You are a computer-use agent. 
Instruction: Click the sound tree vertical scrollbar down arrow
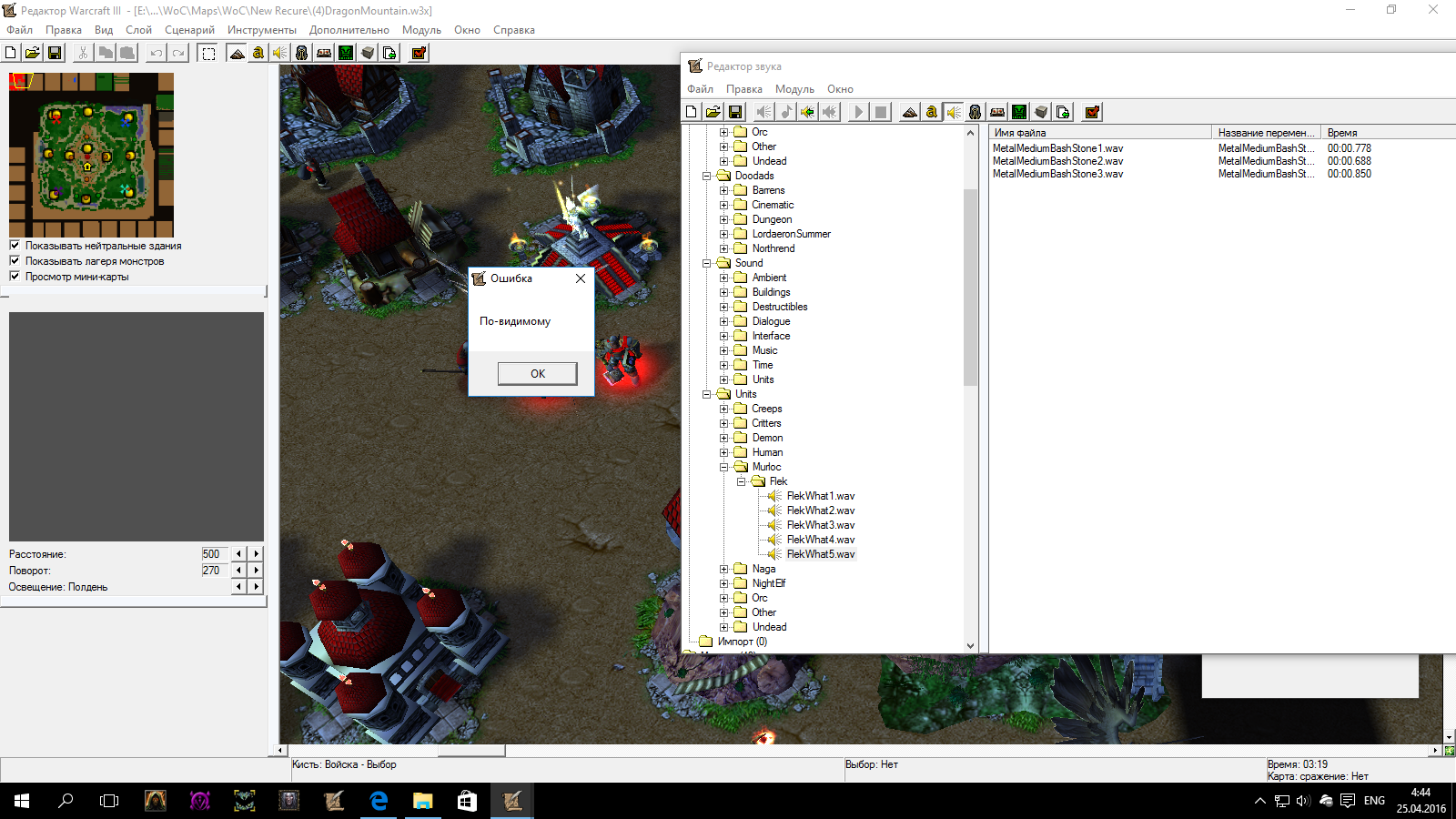click(x=970, y=645)
